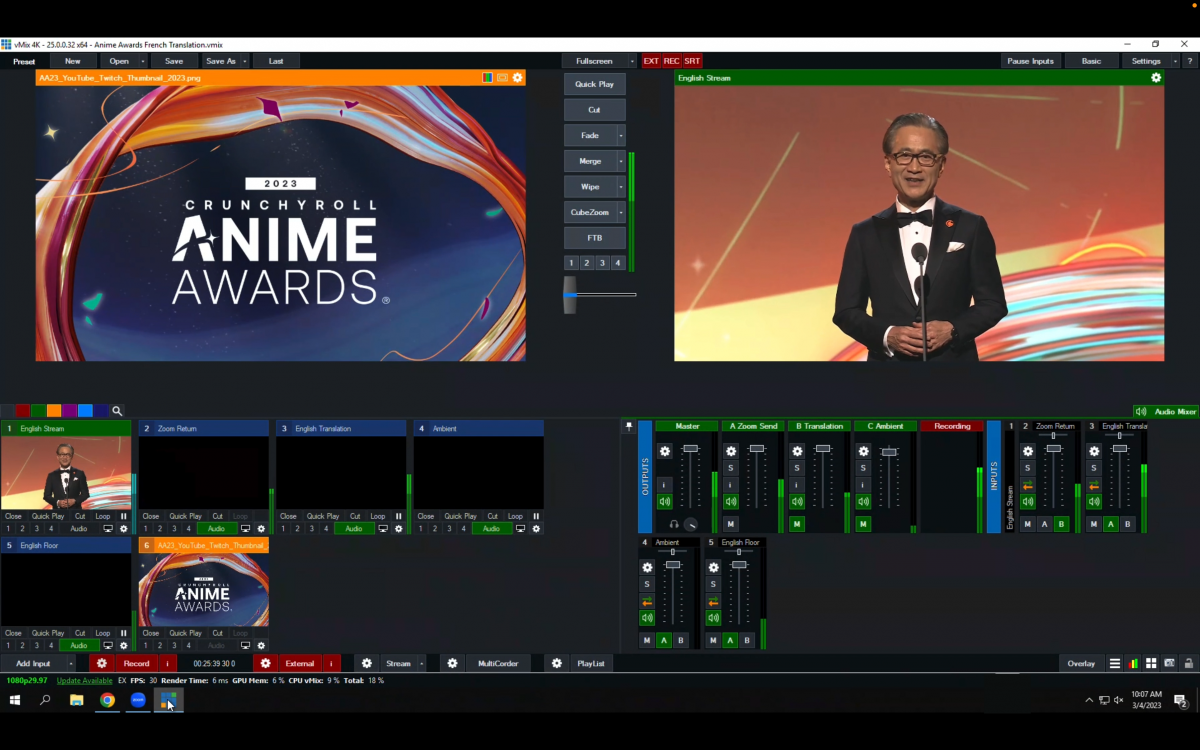Viewport: 1200px width, 750px height.
Task: Click the Quick Play transition button
Action: pyautogui.click(x=594, y=84)
